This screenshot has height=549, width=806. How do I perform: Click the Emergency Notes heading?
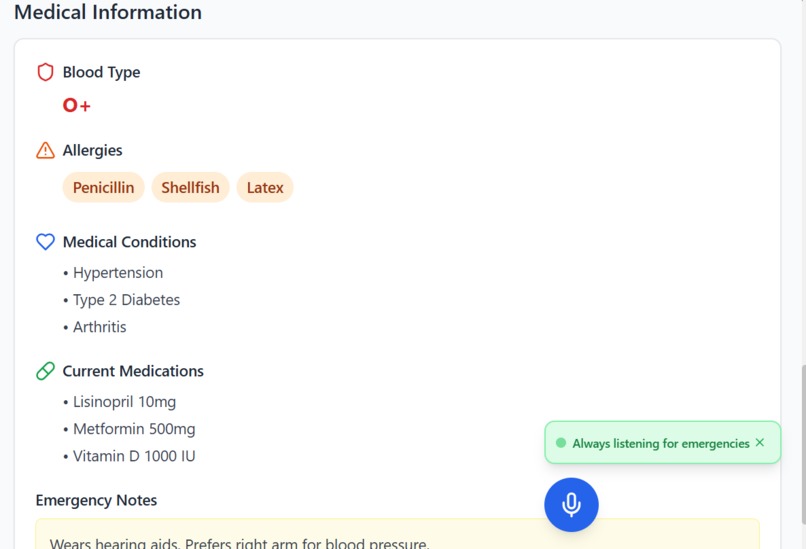[96, 500]
